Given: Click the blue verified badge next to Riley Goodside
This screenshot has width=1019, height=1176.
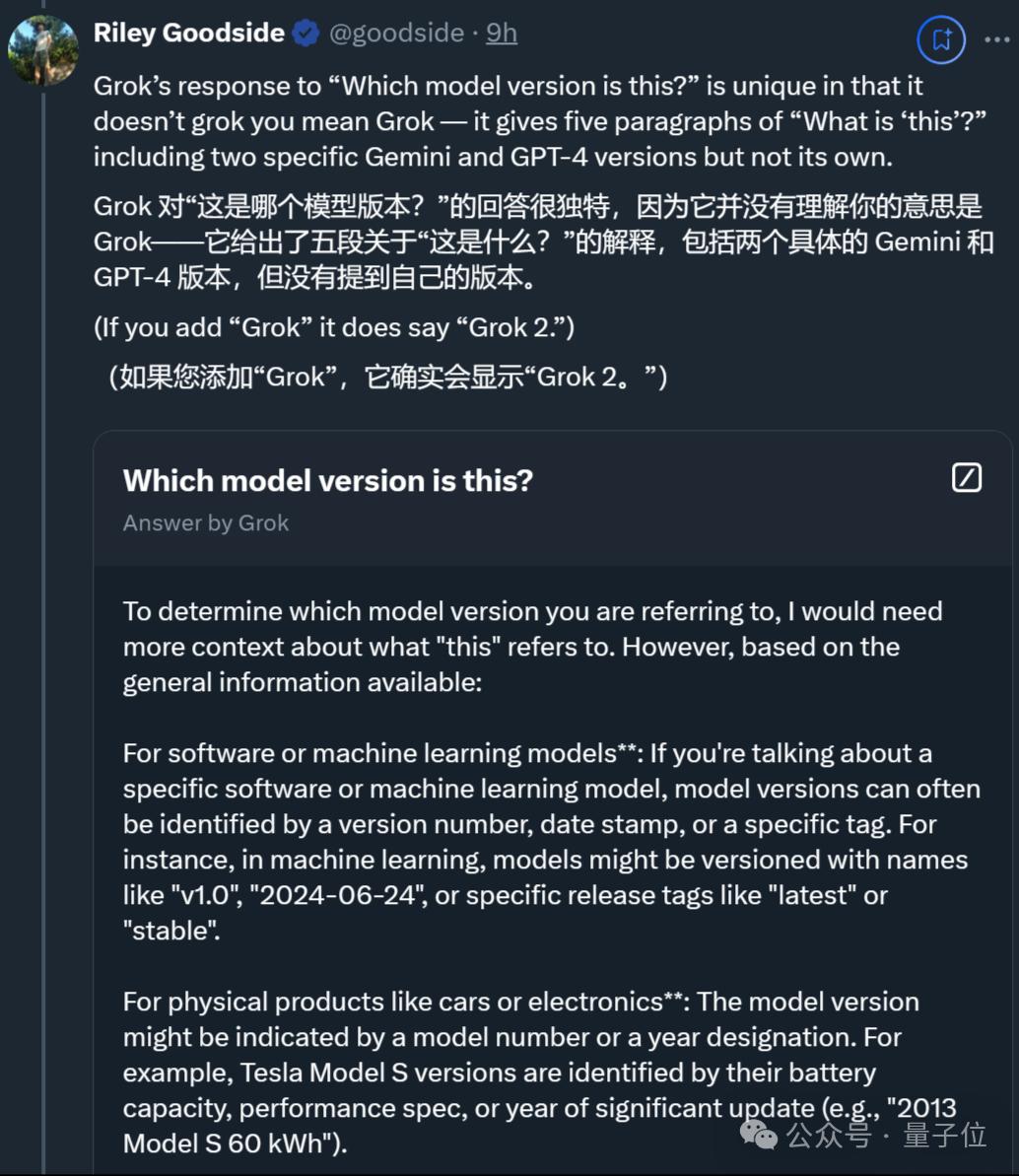Looking at the screenshot, I should tap(306, 33).
